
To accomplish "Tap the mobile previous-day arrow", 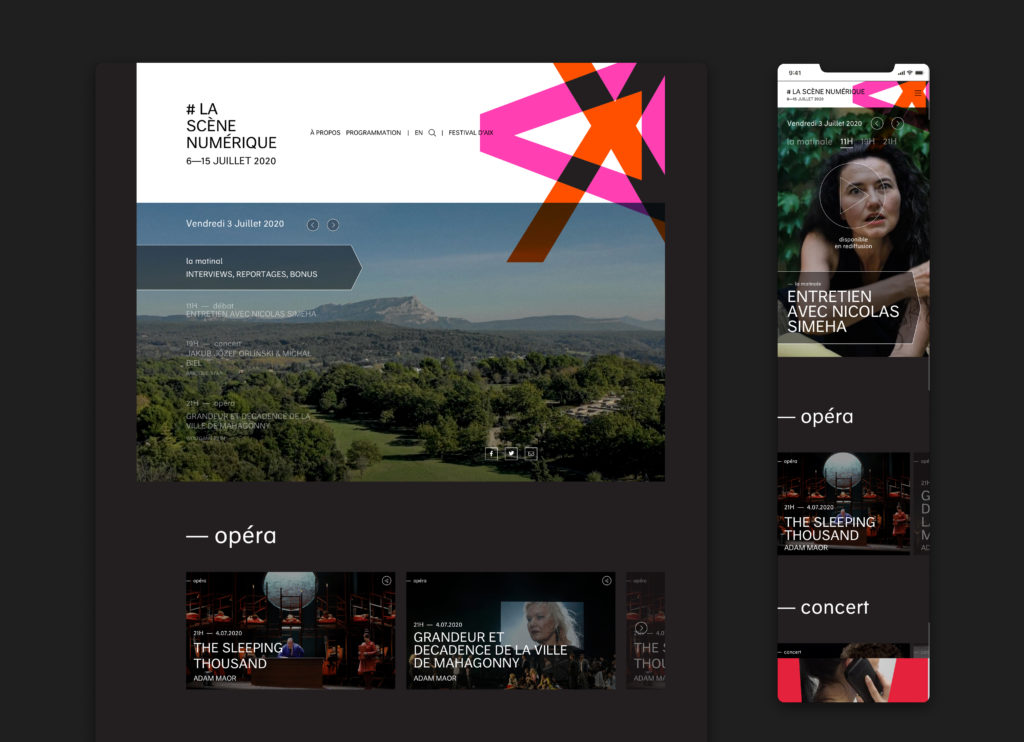I will tap(877, 123).
